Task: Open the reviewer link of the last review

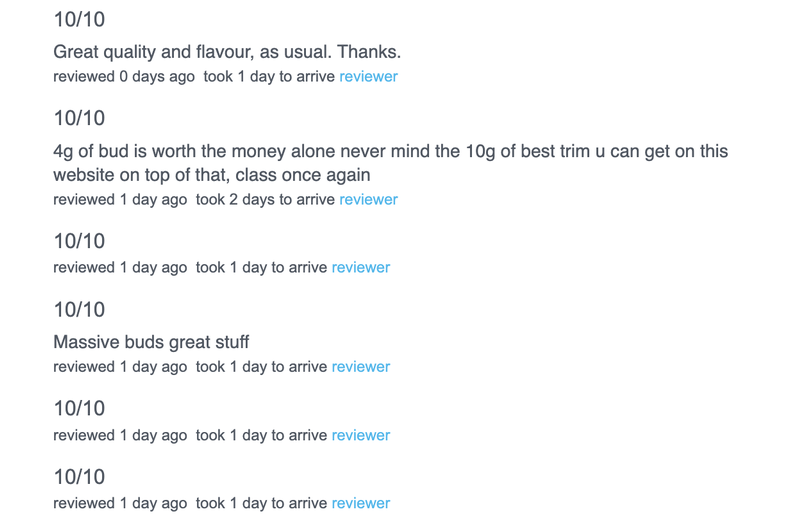Action: [360, 504]
